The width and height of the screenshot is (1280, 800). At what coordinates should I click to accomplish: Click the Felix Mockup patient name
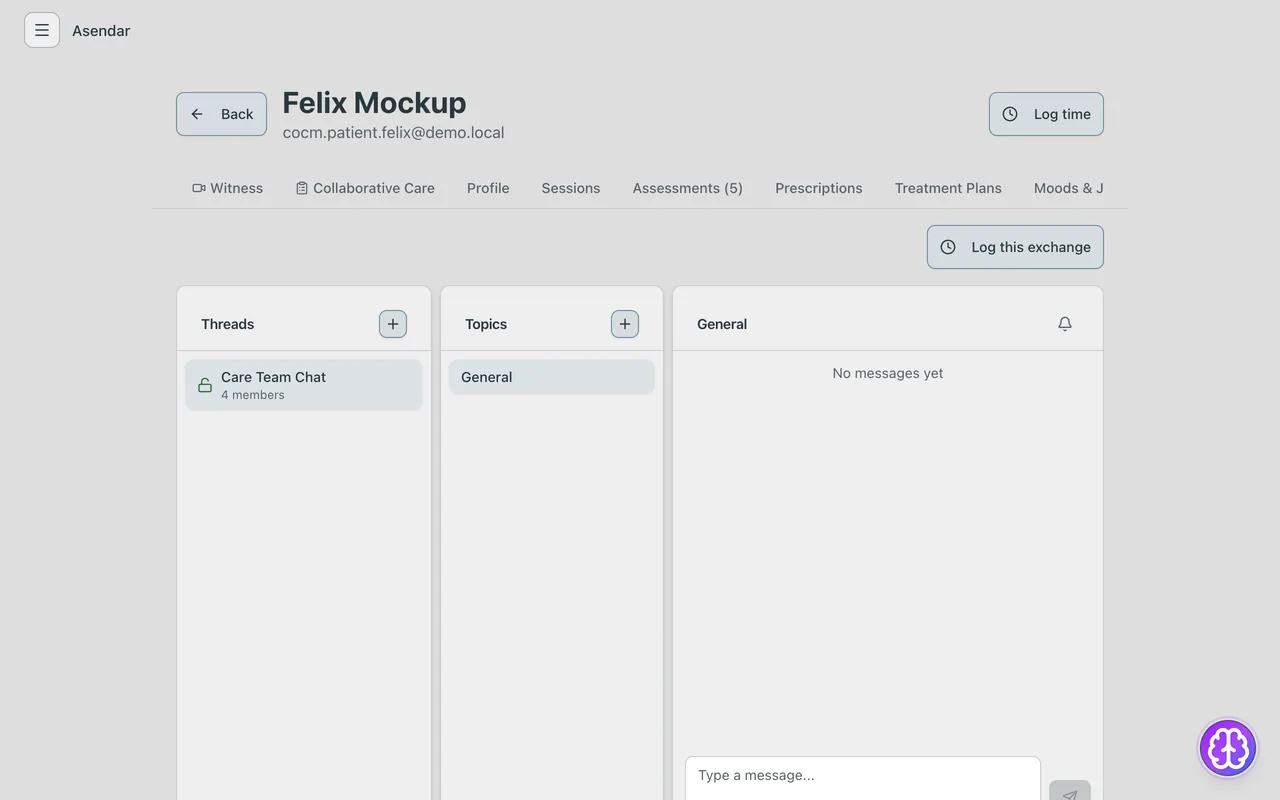[x=374, y=102]
